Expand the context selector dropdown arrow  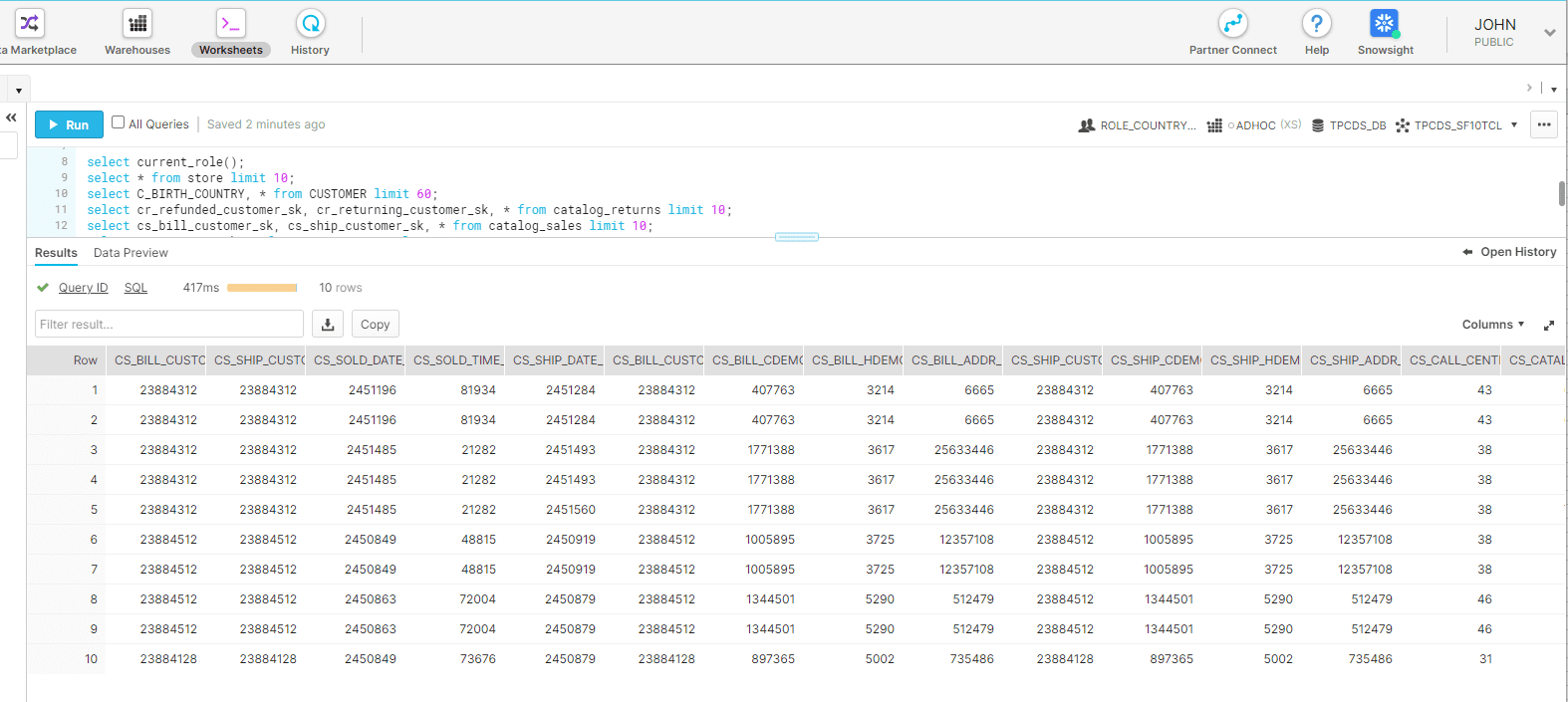[1514, 125]
